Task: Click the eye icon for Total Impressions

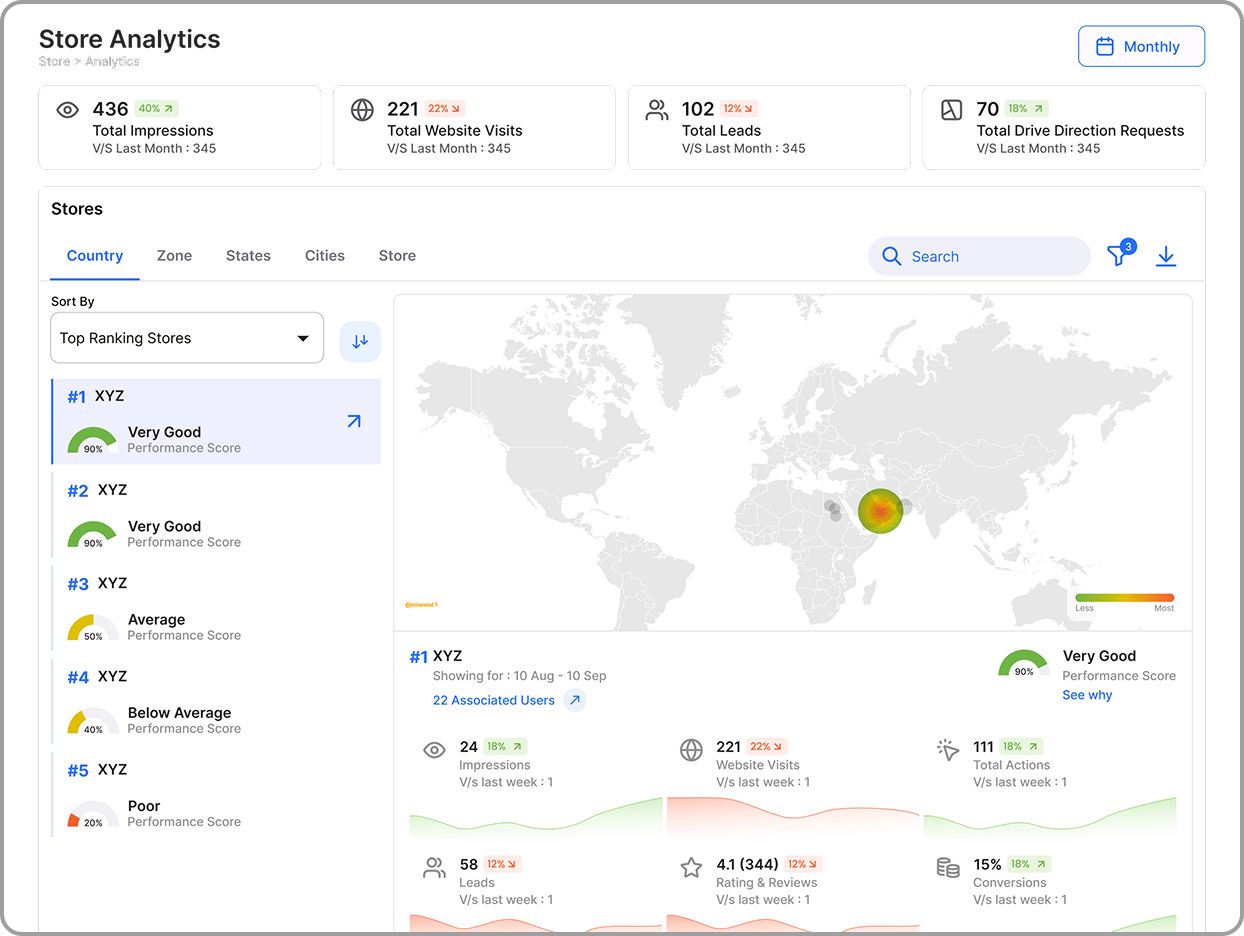Action: tap(67, 111)
